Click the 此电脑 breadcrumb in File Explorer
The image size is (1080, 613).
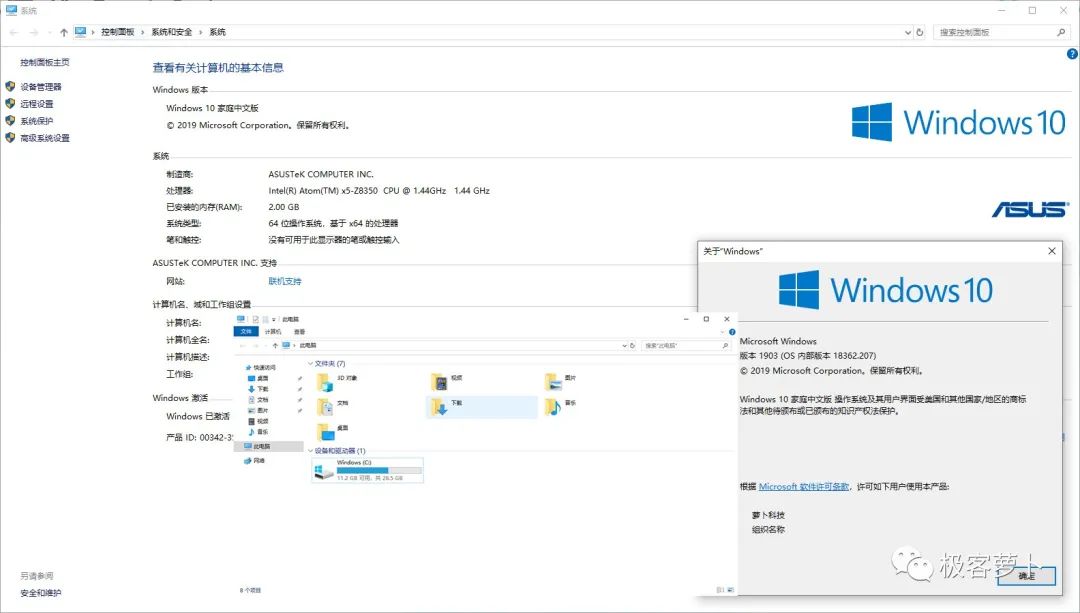coord(308,346)
